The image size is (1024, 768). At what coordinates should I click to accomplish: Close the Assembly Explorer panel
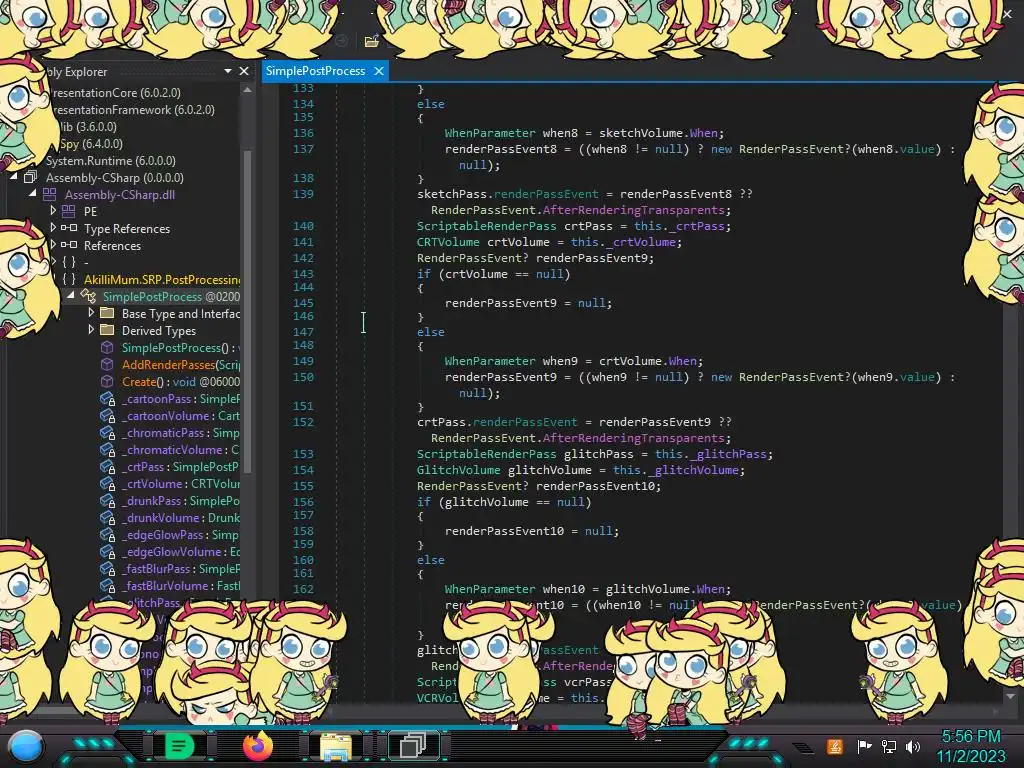(x=244, y=71)
